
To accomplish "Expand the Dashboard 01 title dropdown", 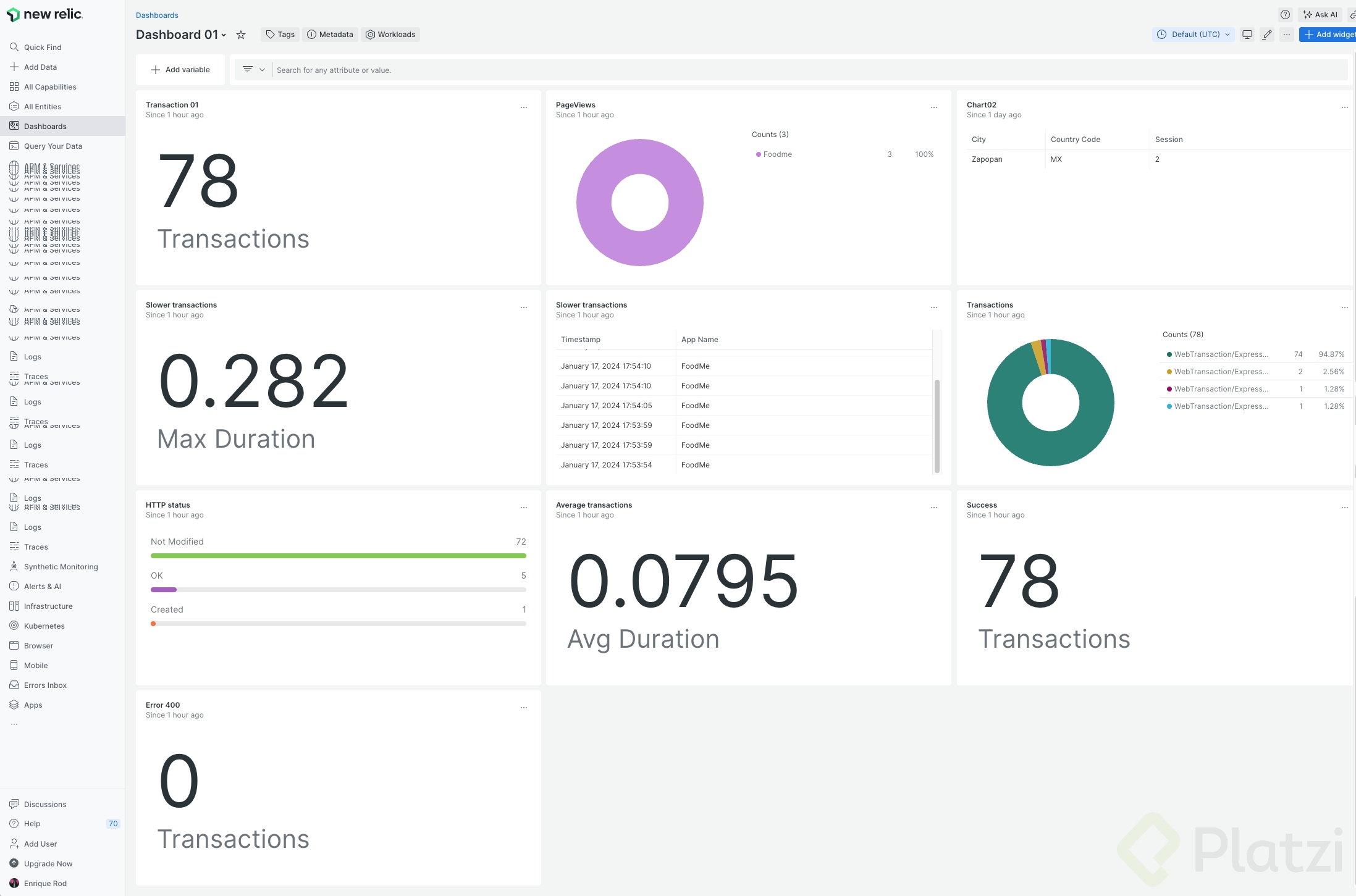I will tap(224, 35).
